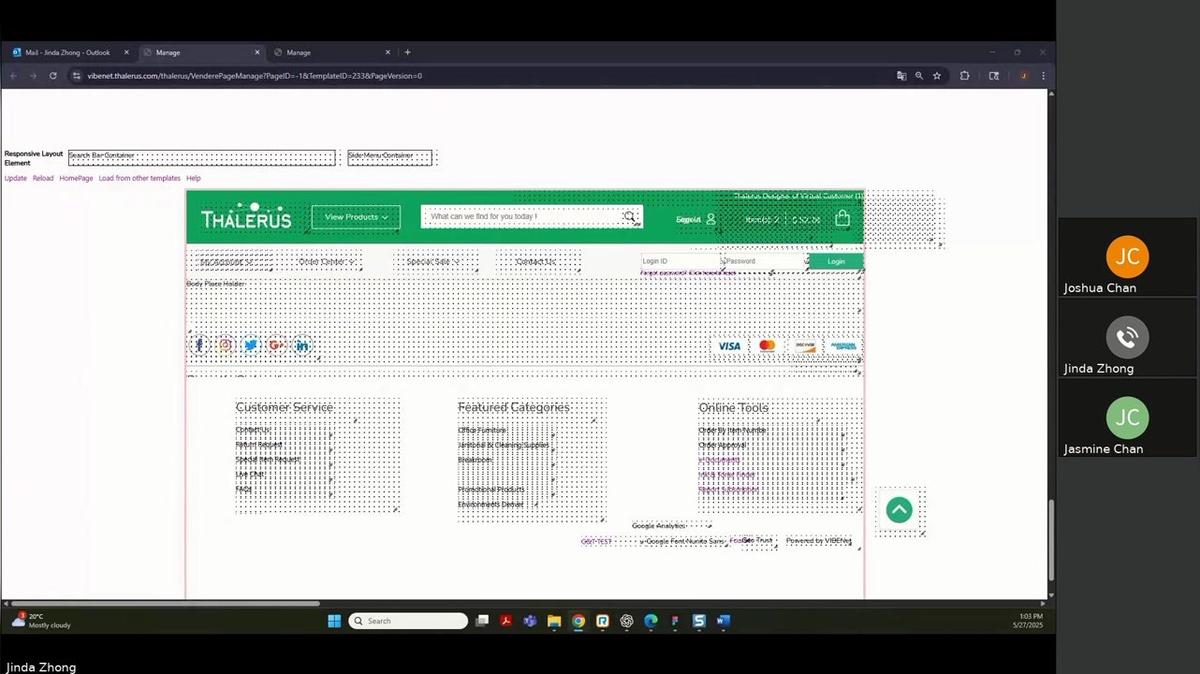
Task: Open the Facebook social media icon
Action: (198, 345)
